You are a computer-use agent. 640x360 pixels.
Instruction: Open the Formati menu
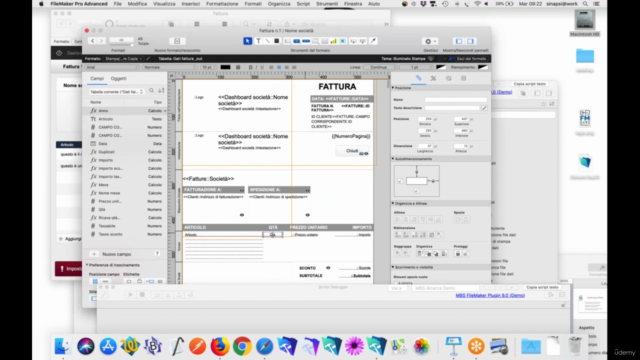(x=253, y=4)
